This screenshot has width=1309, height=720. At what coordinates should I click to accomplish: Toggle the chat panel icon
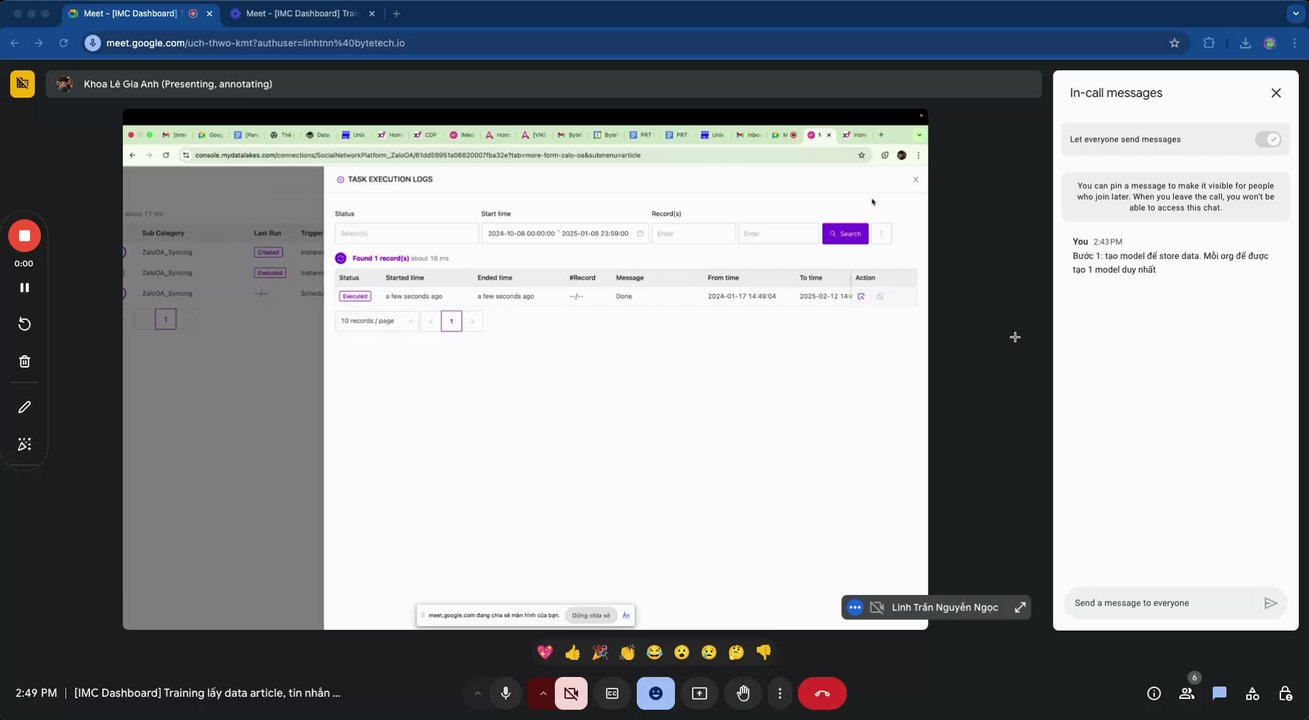coord(1220,693)
